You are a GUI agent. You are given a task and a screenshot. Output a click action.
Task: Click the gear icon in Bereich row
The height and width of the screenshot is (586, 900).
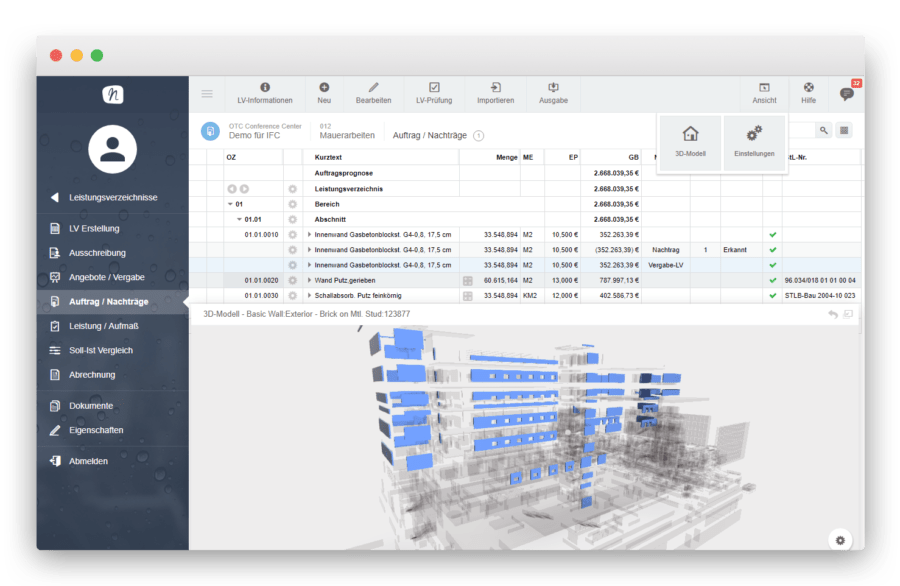[292, 204]
